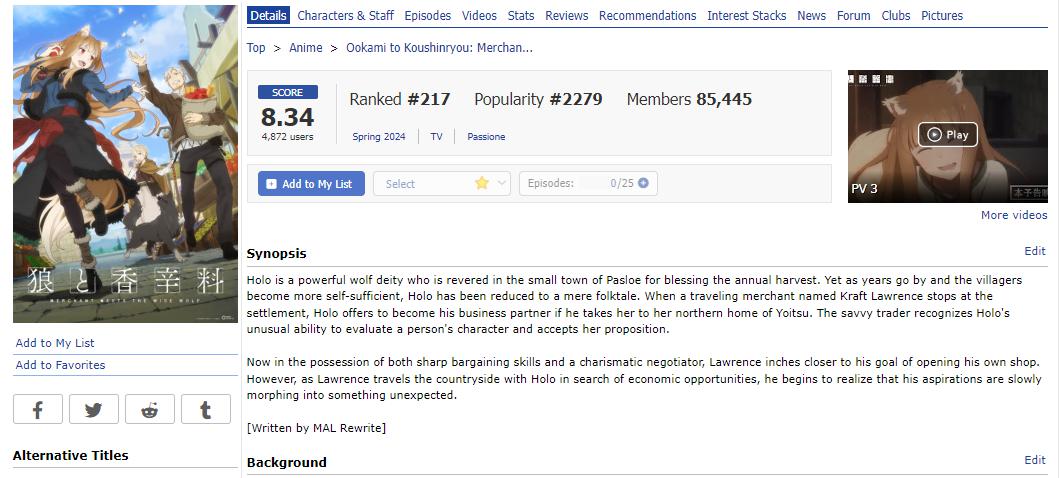1059x478 pixels.
Task: Open the Spring 2024 season link
Action: pyautogui.click(x=379, y=137)
